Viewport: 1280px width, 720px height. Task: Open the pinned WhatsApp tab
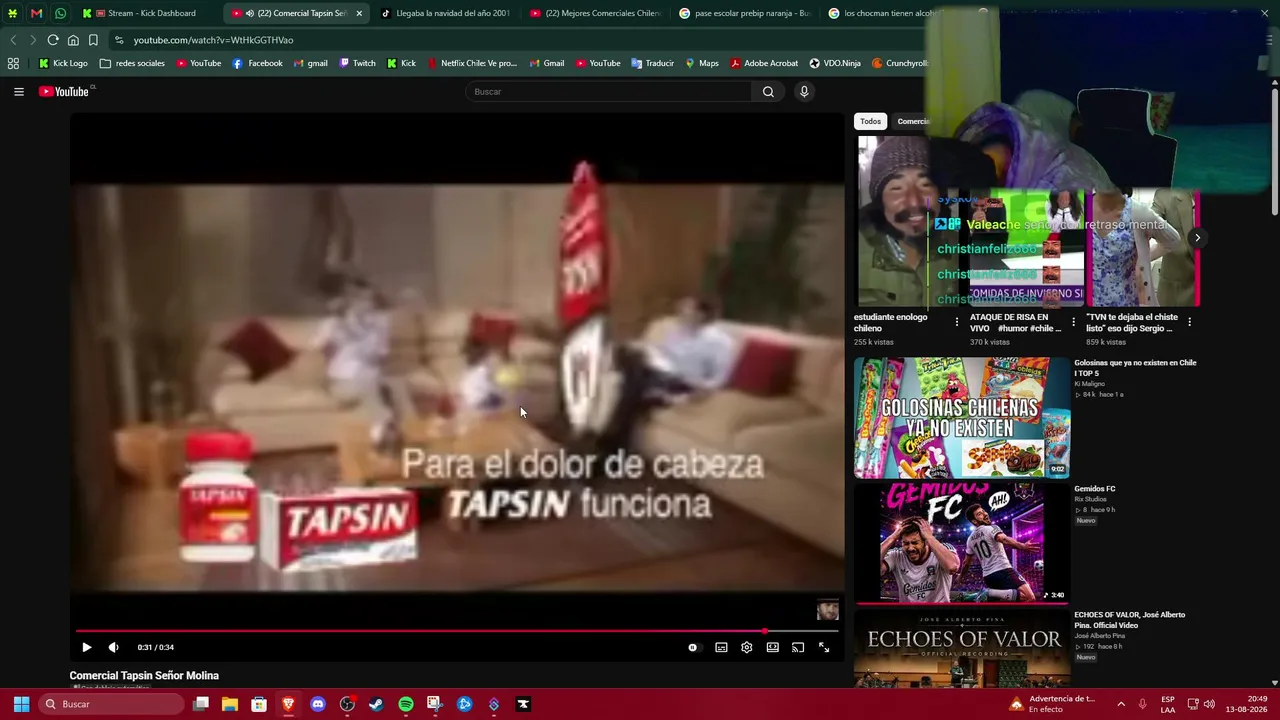click(x=60, y=13)
